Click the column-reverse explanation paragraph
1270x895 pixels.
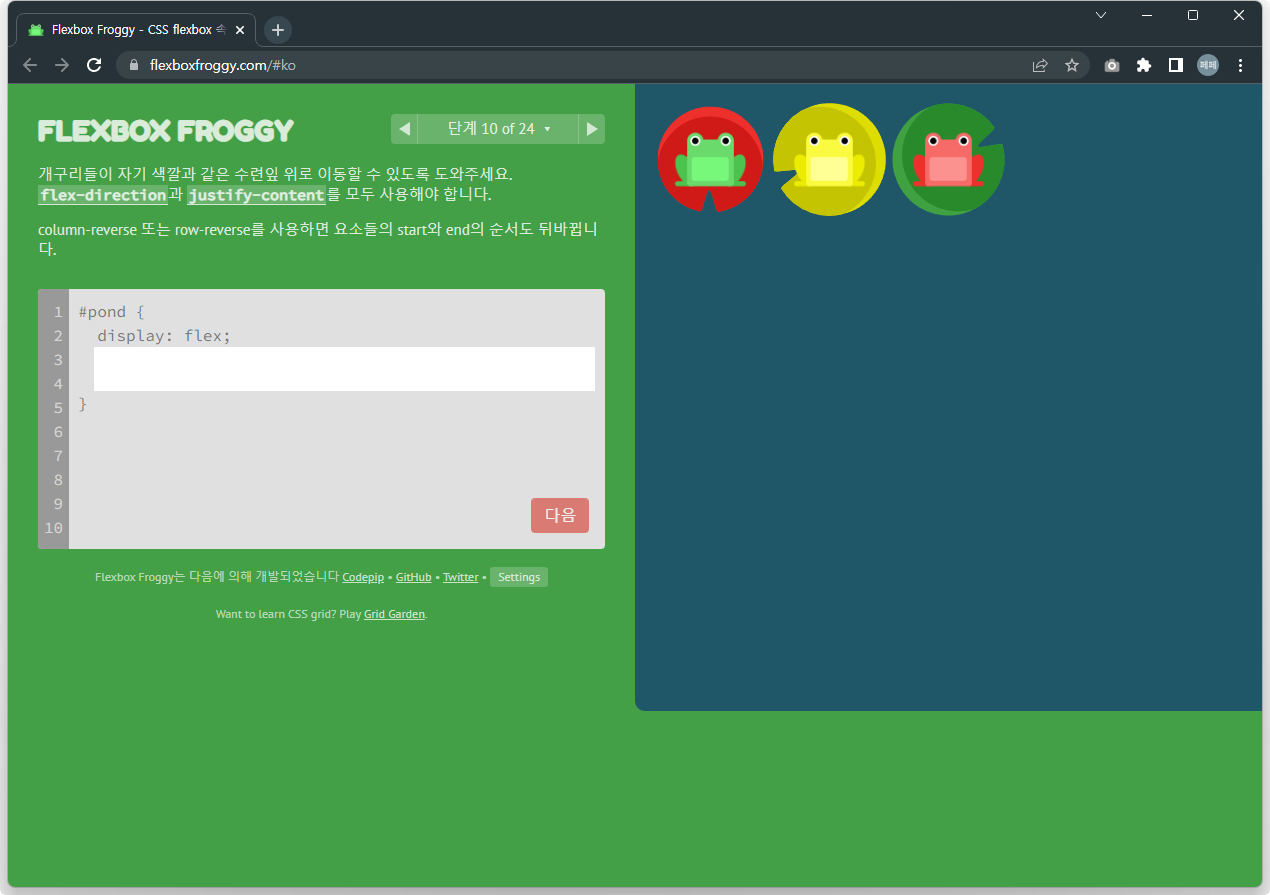point(317,240)
